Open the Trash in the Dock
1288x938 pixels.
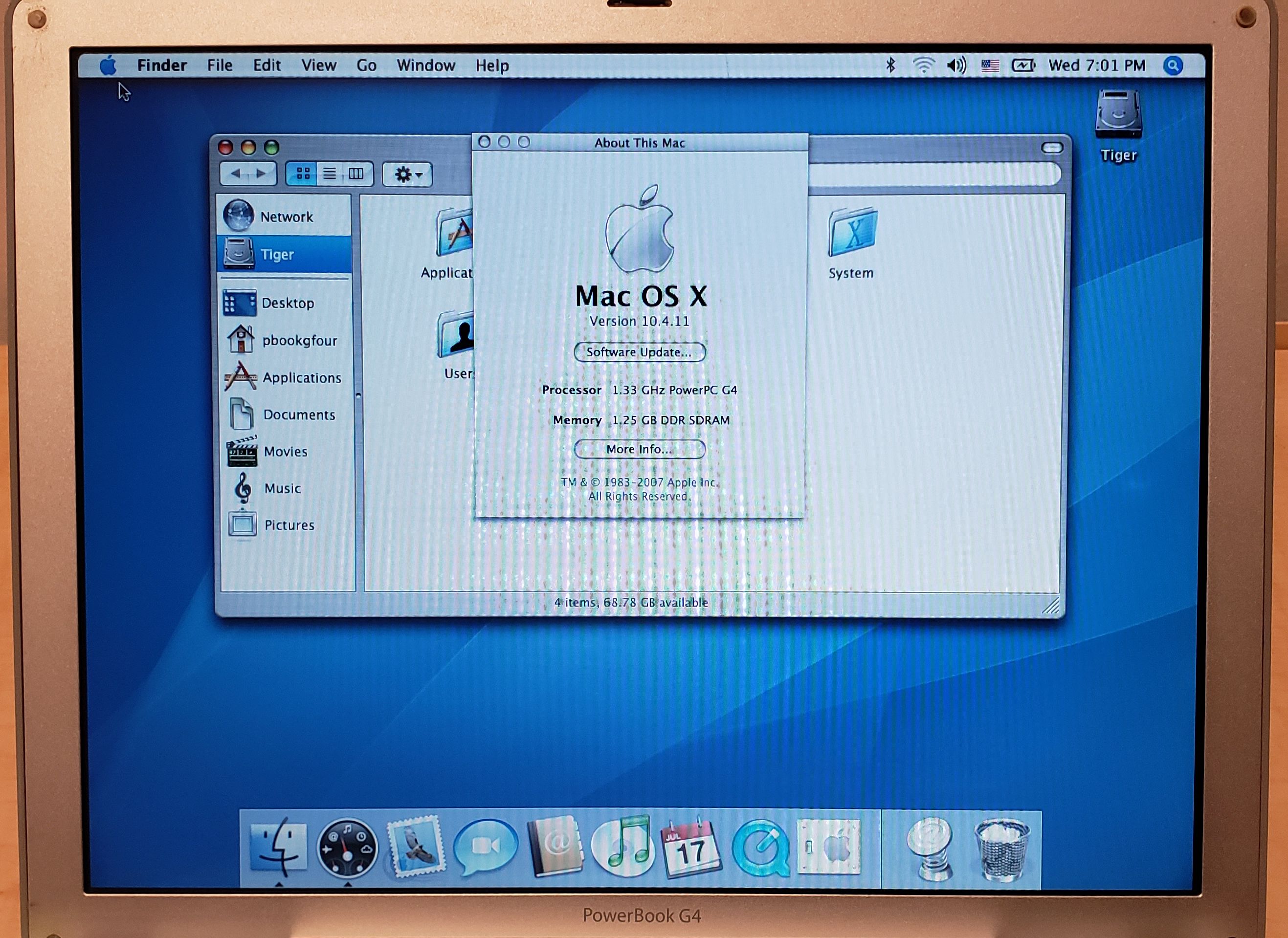tap(1002, 850)
